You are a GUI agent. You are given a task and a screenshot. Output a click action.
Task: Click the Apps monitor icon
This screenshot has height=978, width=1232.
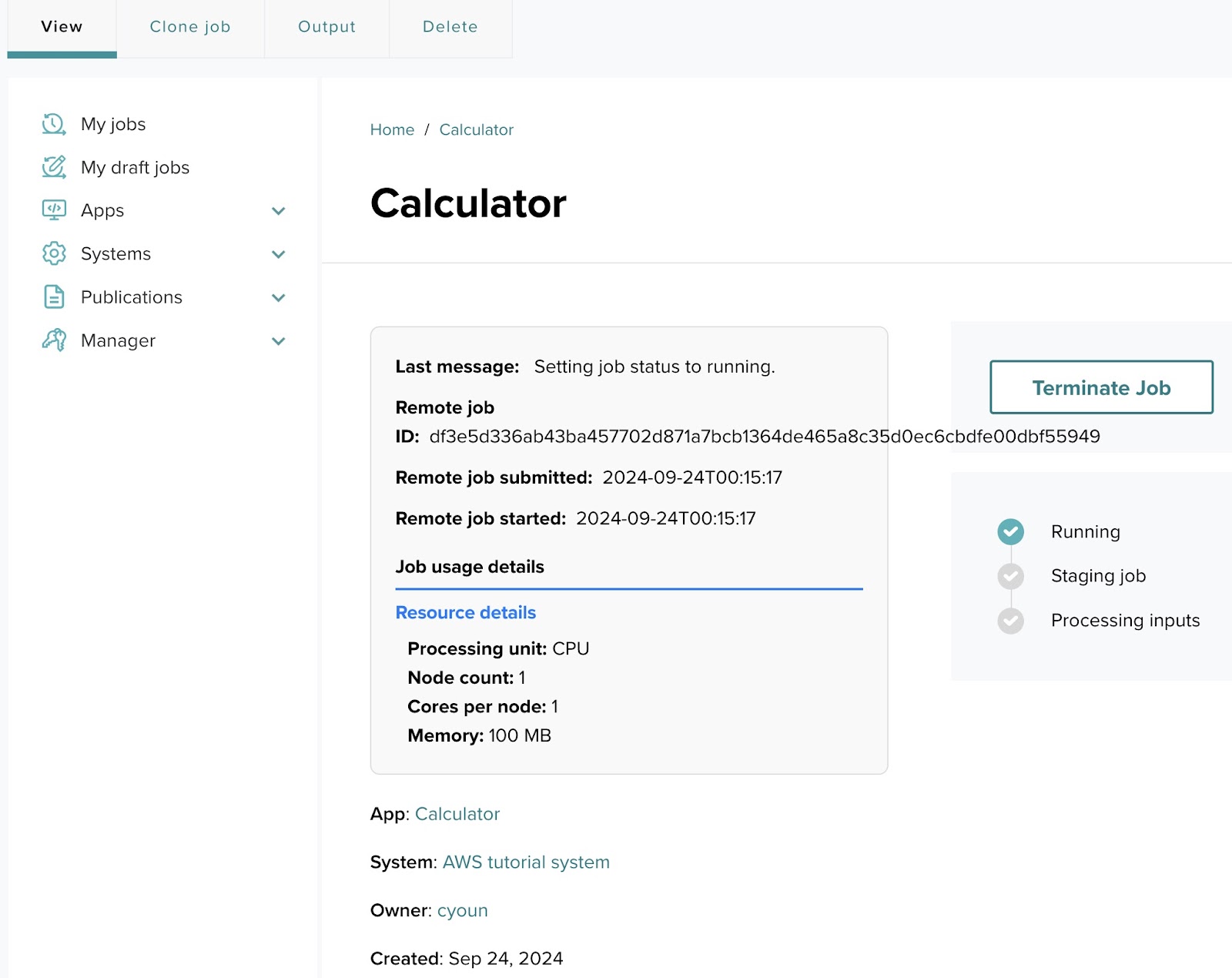[54, 210]
